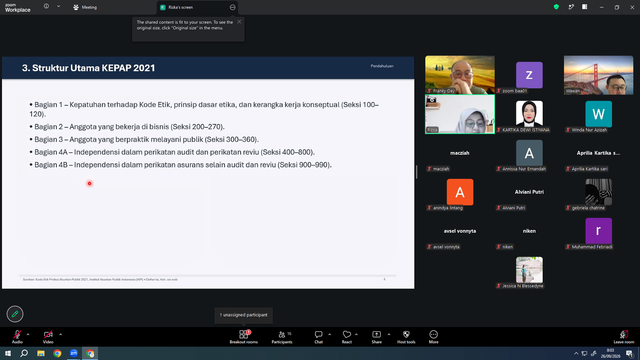Click the Share screen icon
640x360 pixels.
pyautogui.click(x=376, y=335)
